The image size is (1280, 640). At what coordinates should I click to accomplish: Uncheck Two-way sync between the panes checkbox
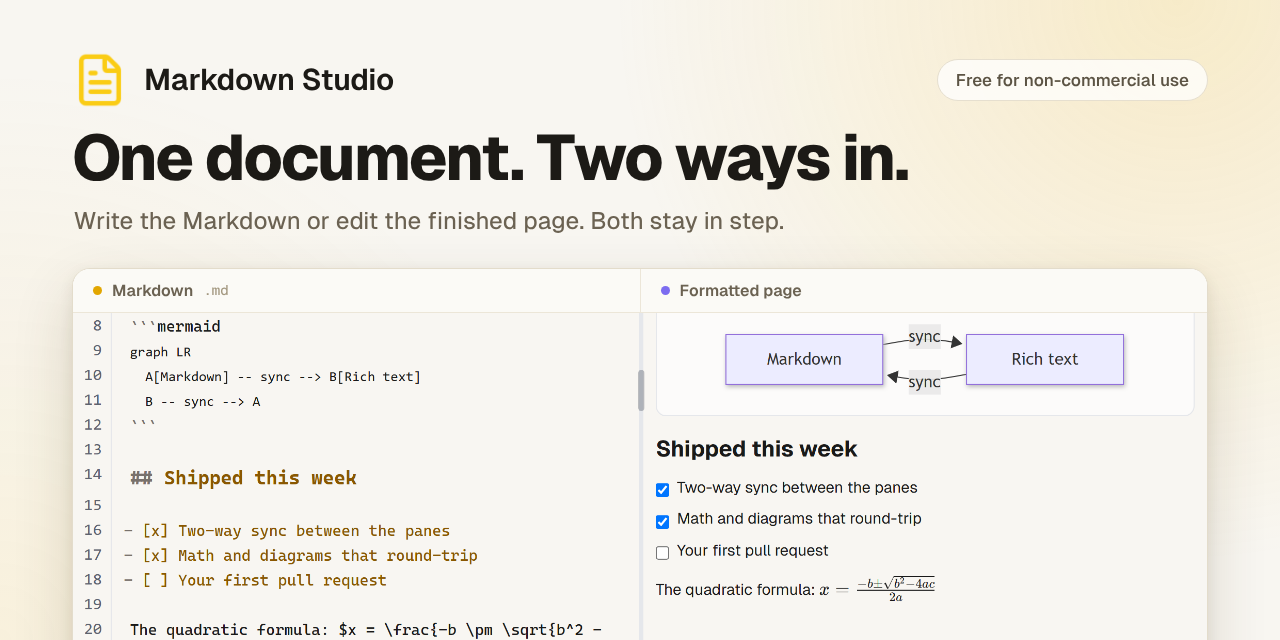662,490
